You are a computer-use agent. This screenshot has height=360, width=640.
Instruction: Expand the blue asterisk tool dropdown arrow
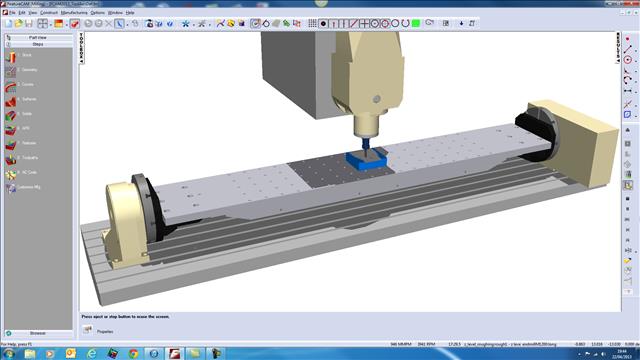tap(193, 25)
